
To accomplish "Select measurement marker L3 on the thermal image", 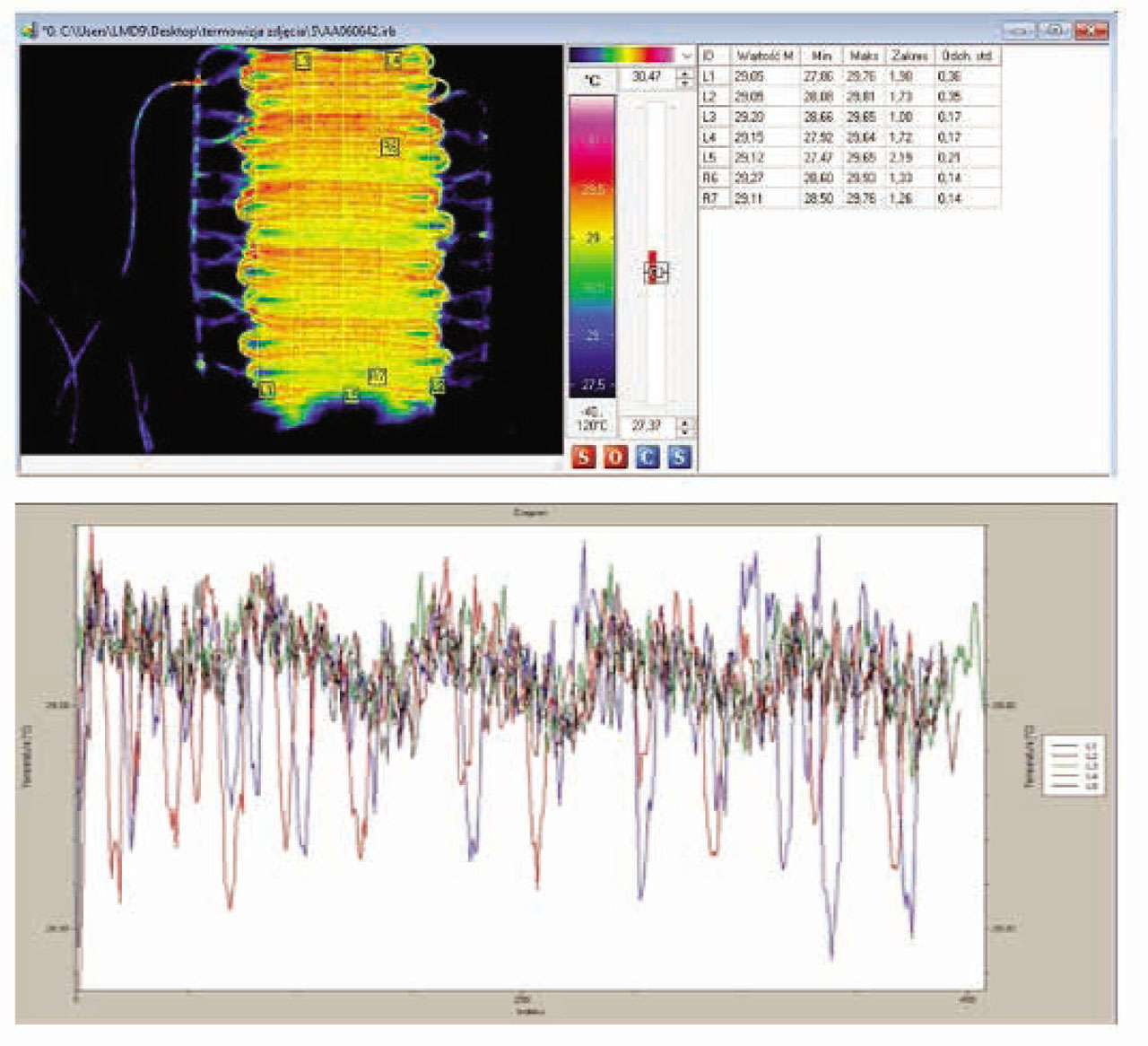I will 303,58.
